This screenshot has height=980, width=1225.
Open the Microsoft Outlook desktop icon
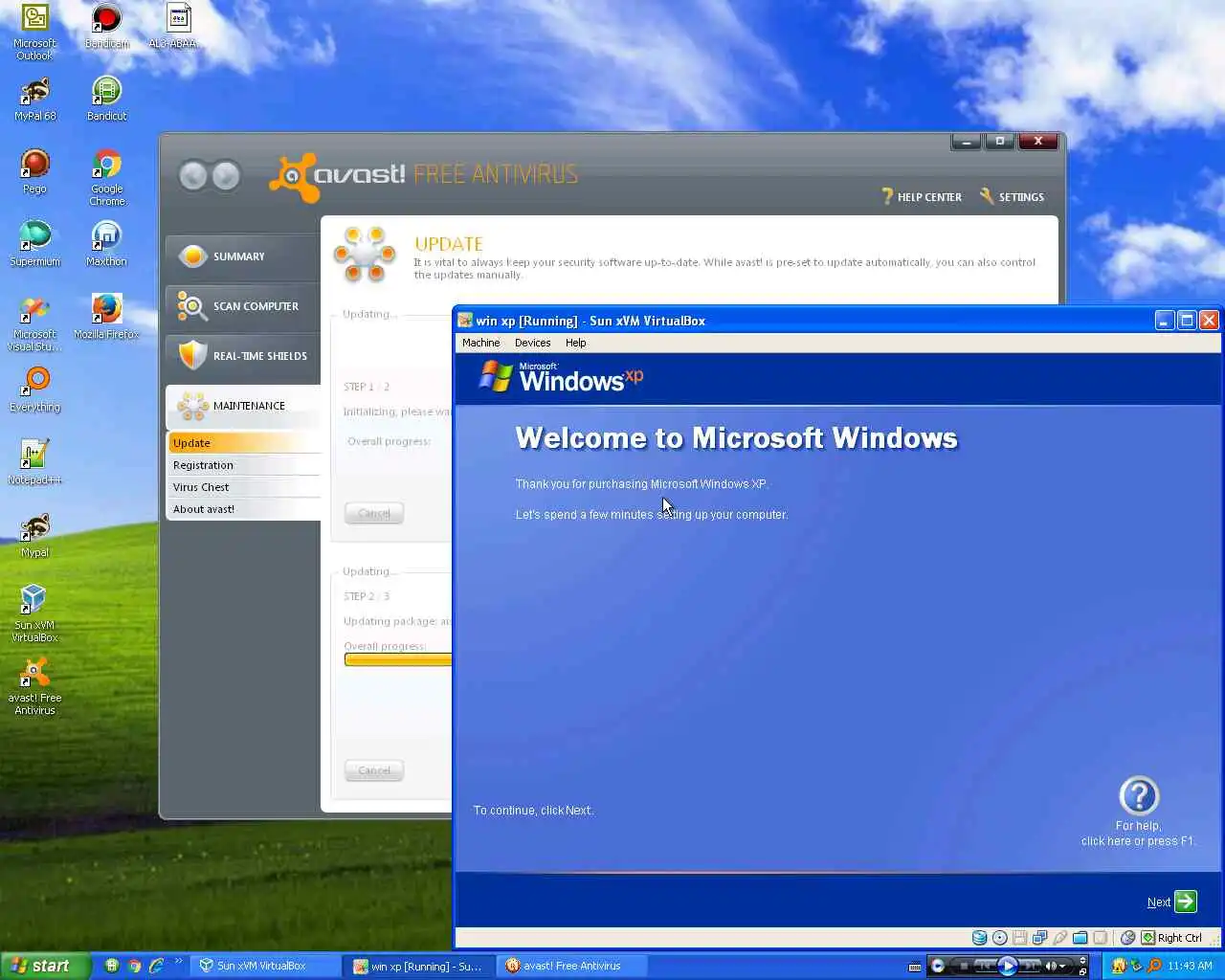[35, 33]
